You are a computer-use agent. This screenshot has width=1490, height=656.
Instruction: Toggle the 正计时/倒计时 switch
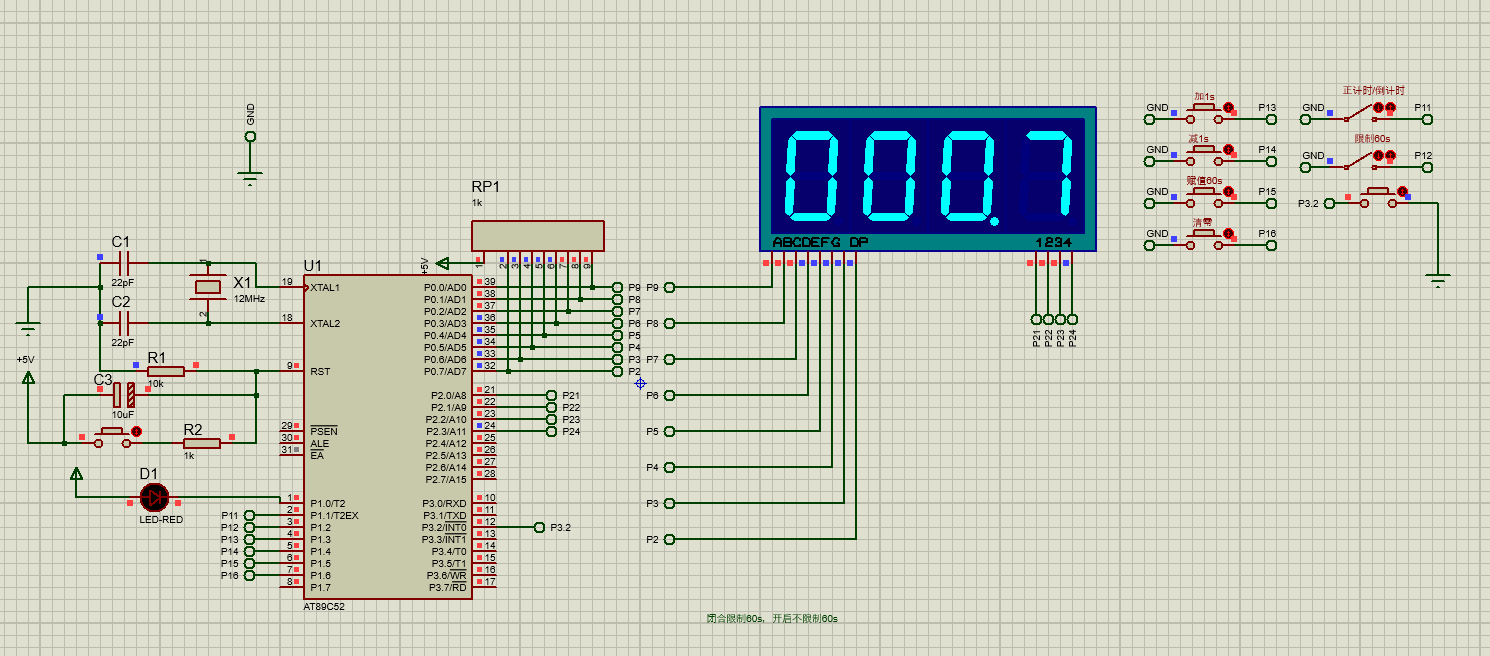click(1360, 114)
